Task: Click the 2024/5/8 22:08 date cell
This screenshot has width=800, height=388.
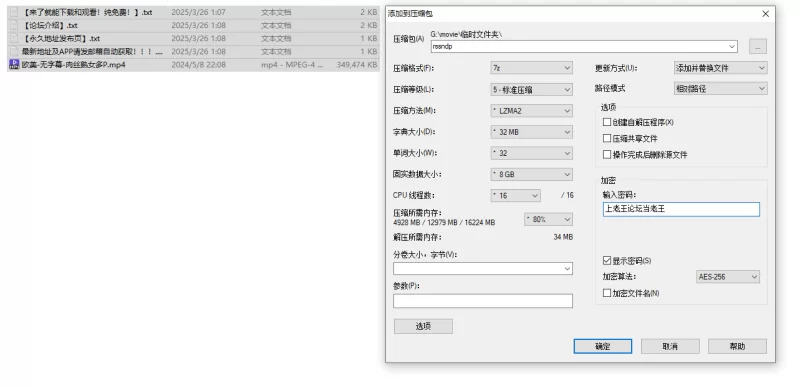Action: [x=198, y=65]
